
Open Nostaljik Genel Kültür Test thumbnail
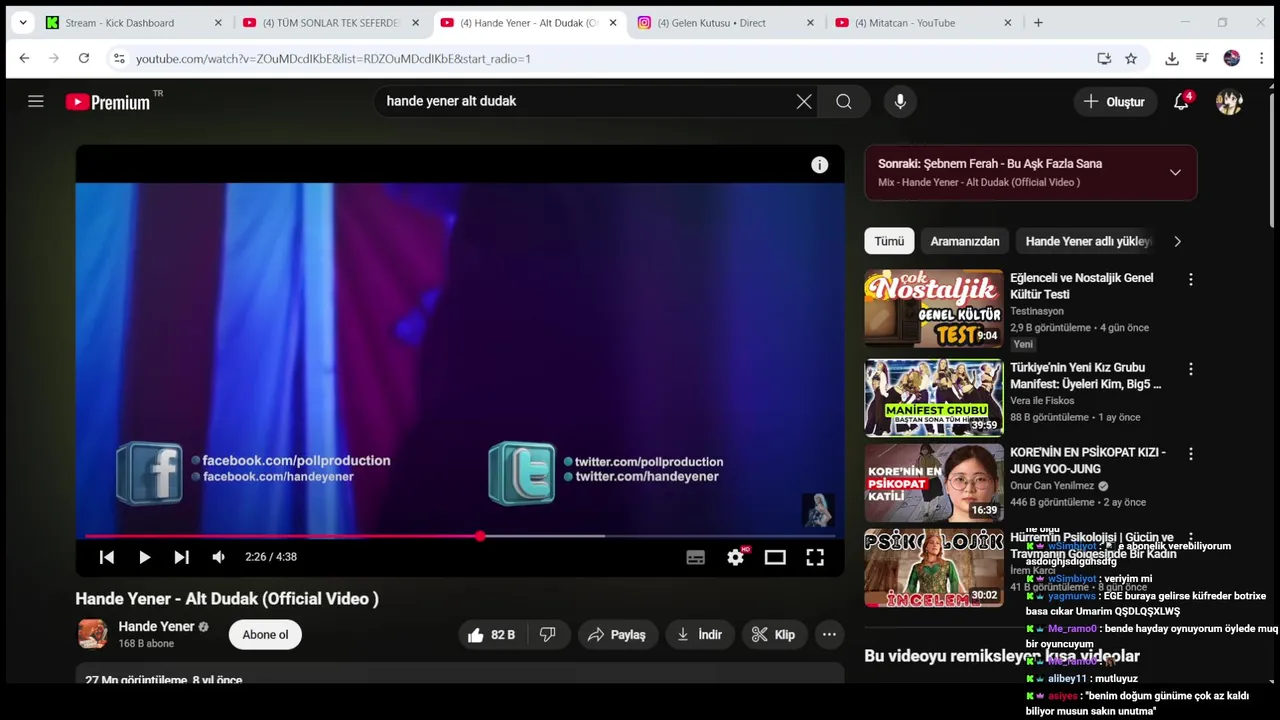[x=934, y=308]
